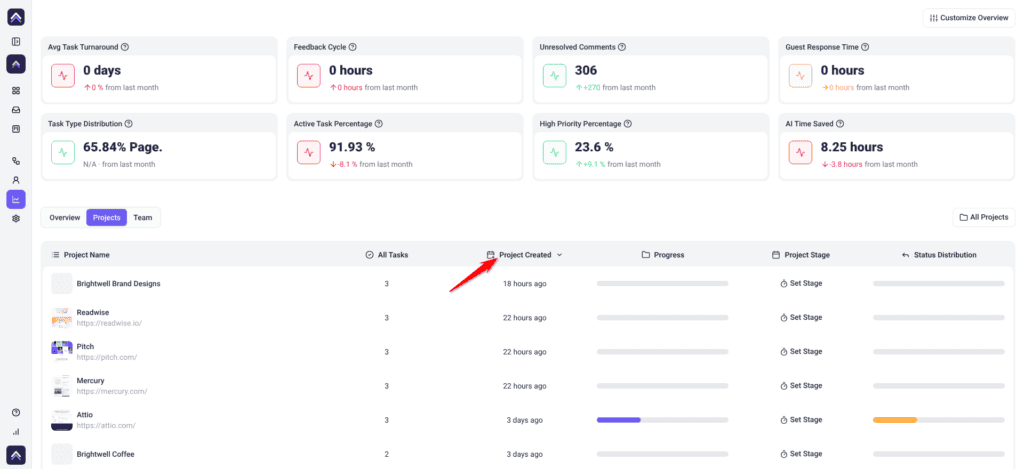
Task: Click the pulse icon in Unresolved Comments card
Action: click(554, 76)
